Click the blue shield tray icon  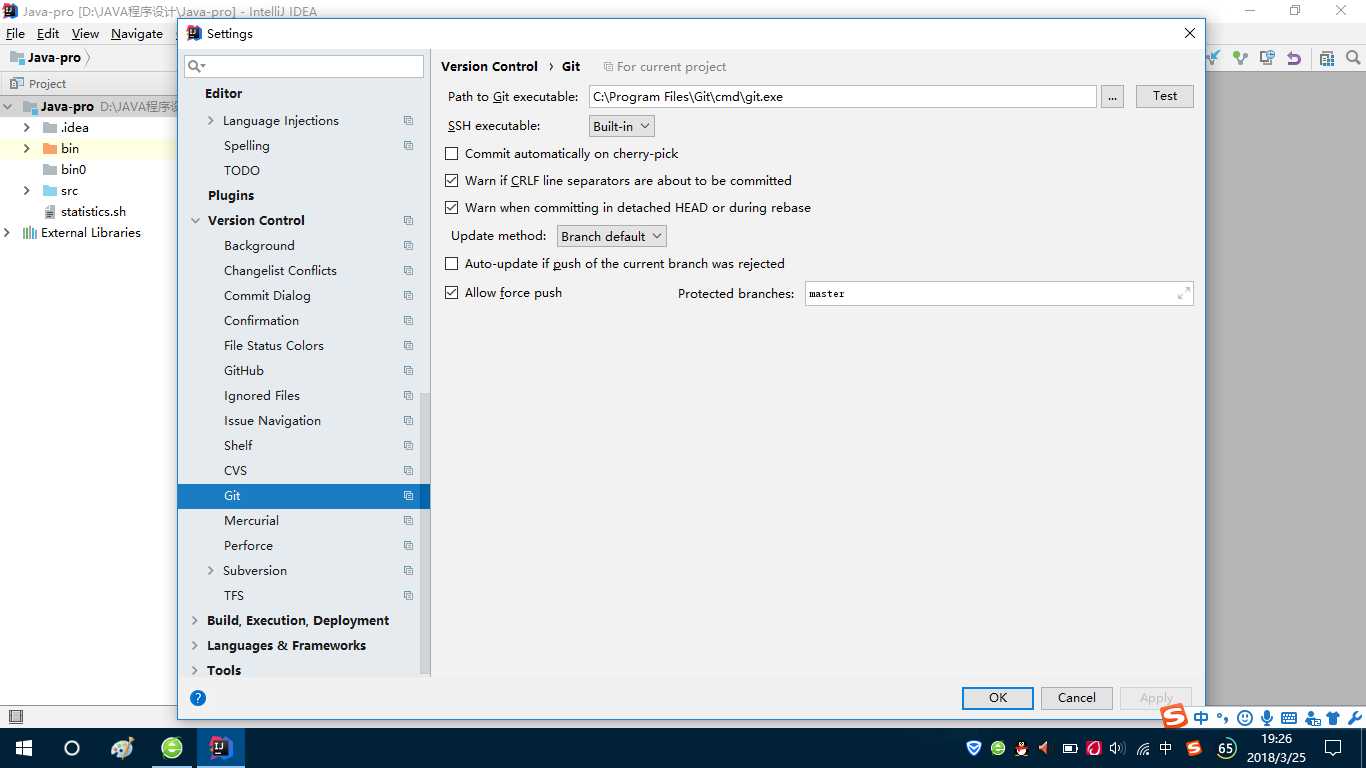pyautogui.click(x=974, y=748)
